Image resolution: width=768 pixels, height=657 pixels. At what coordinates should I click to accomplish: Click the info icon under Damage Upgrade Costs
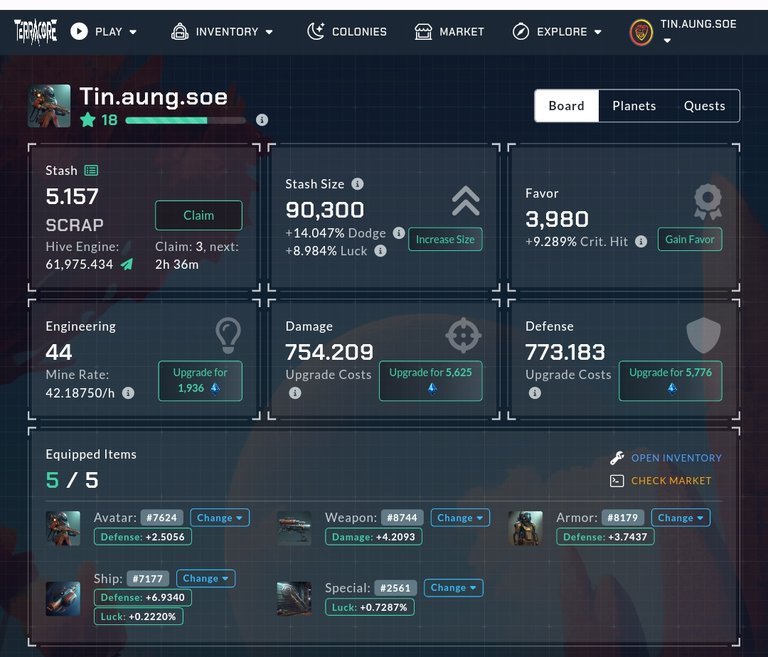pos(295,393)
